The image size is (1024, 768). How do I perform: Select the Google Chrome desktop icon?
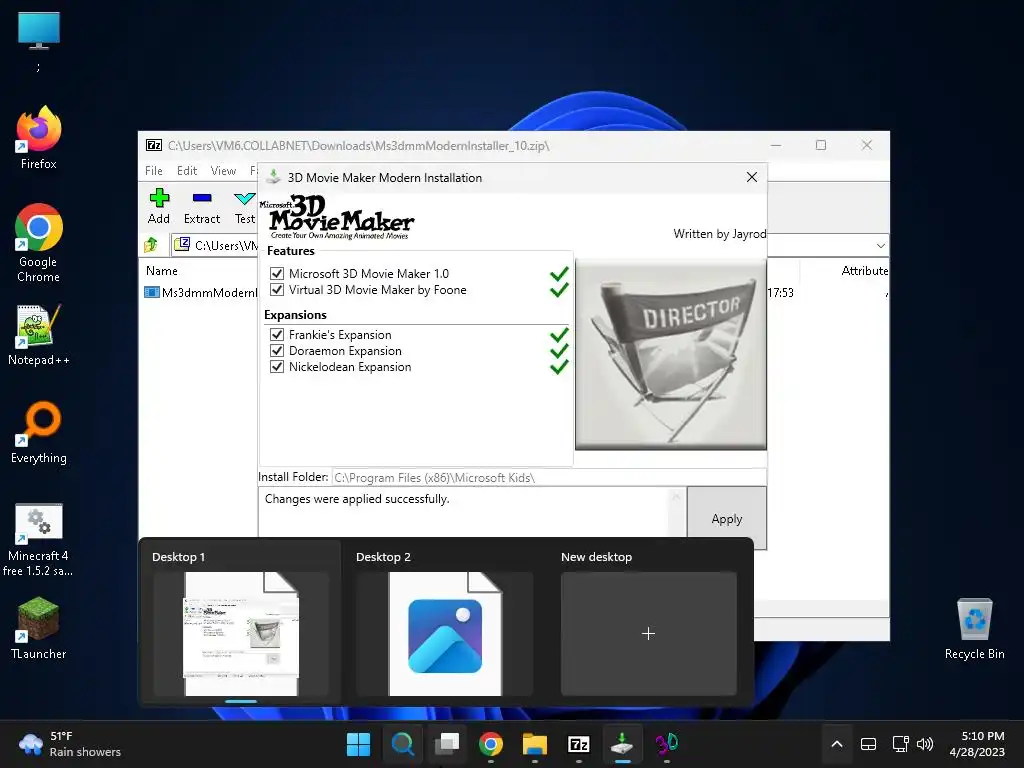tap(39, 243)
